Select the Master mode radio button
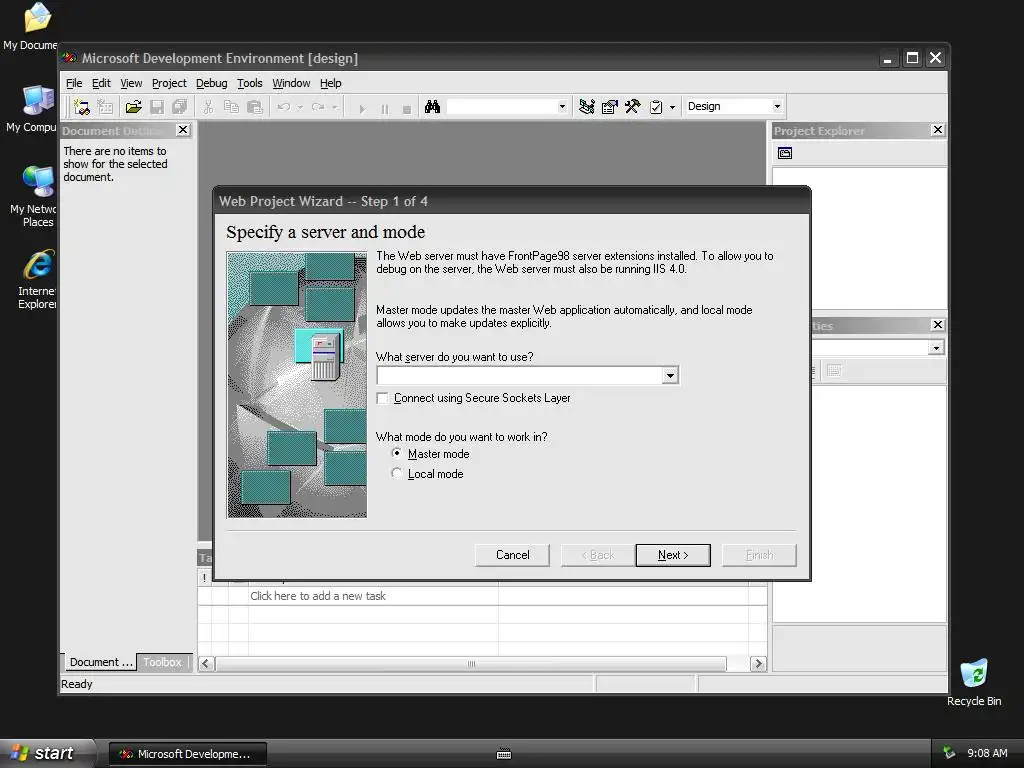 [396, 453]
